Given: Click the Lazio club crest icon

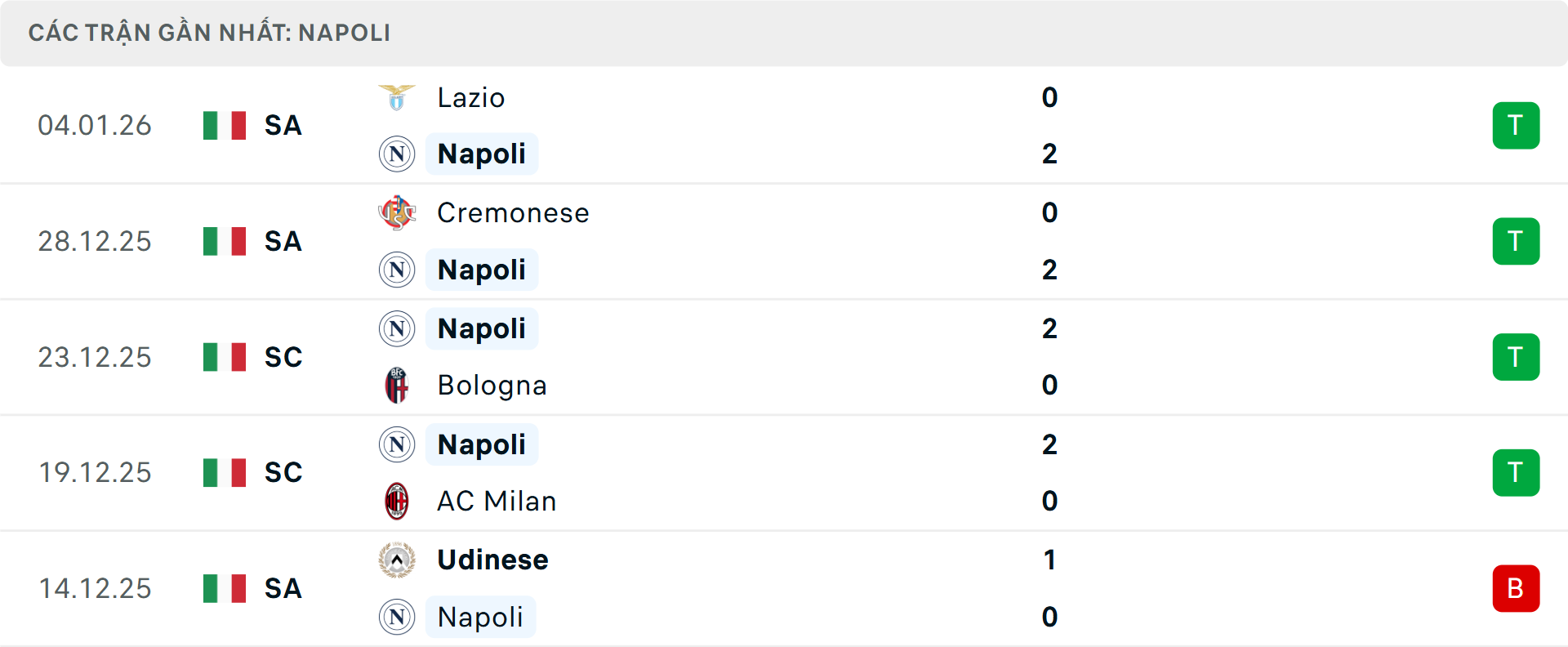Looking at the screenshot, I should [397, 96].
